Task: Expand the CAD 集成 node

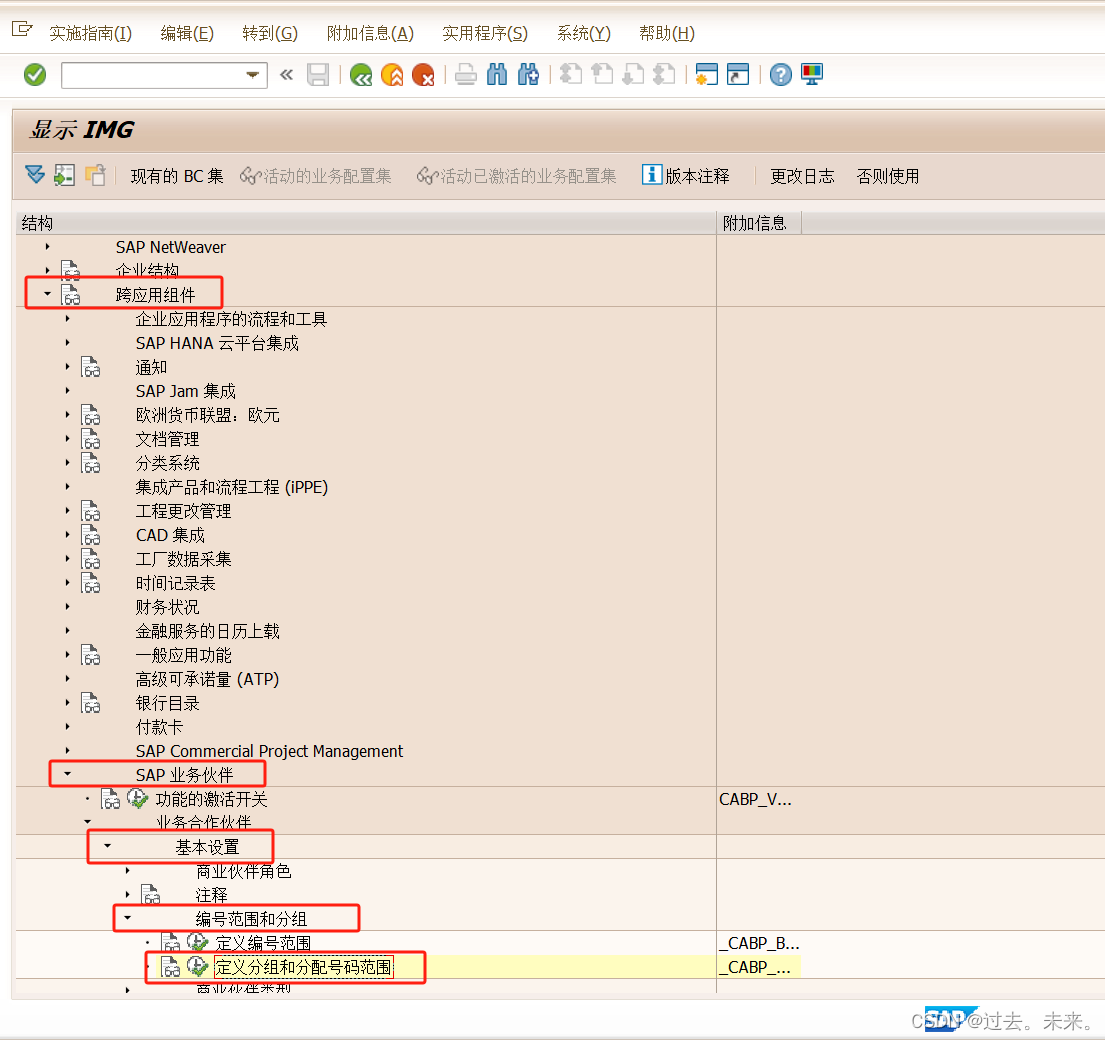Action: click(68, 534)
